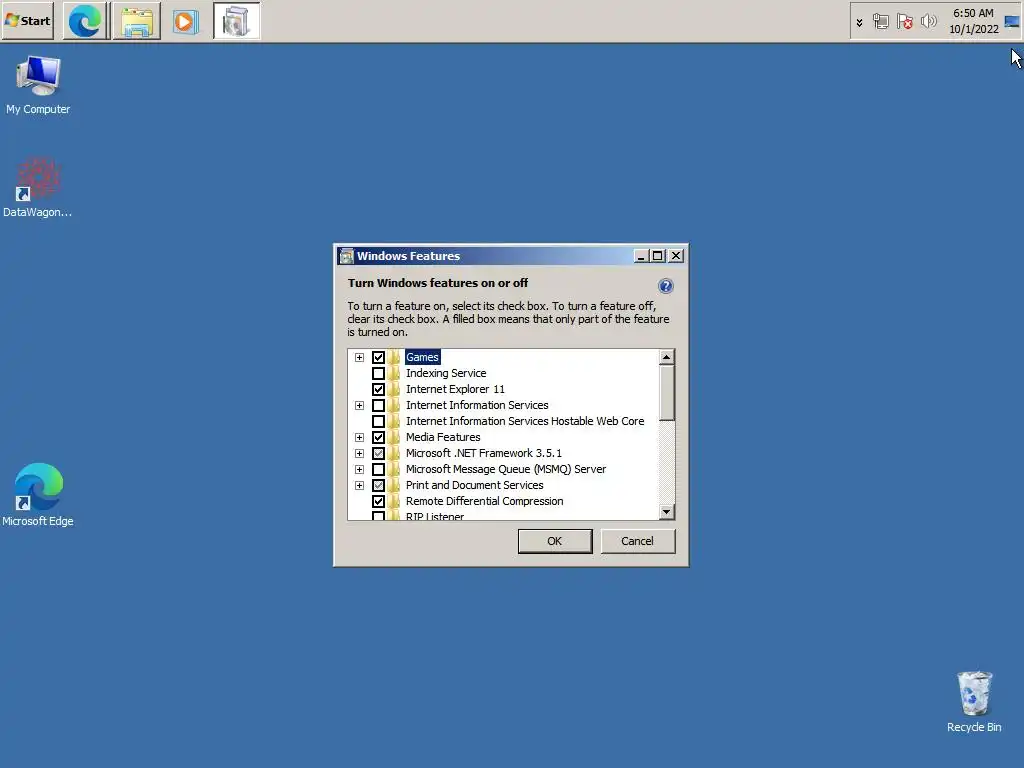Select the Indexing Service row text
1024x768 pixels.
(x=446, y=374)
